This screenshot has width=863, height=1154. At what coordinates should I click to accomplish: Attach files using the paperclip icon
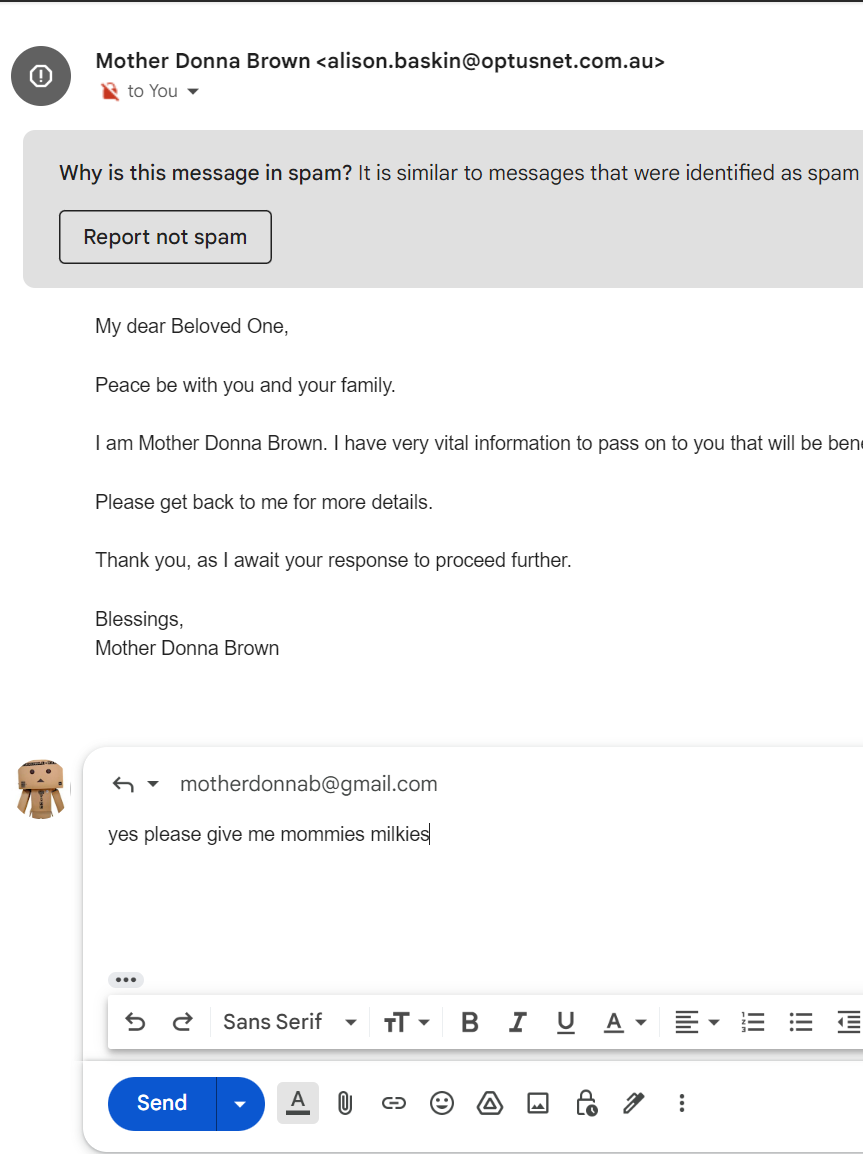(x=344, y=1103)
